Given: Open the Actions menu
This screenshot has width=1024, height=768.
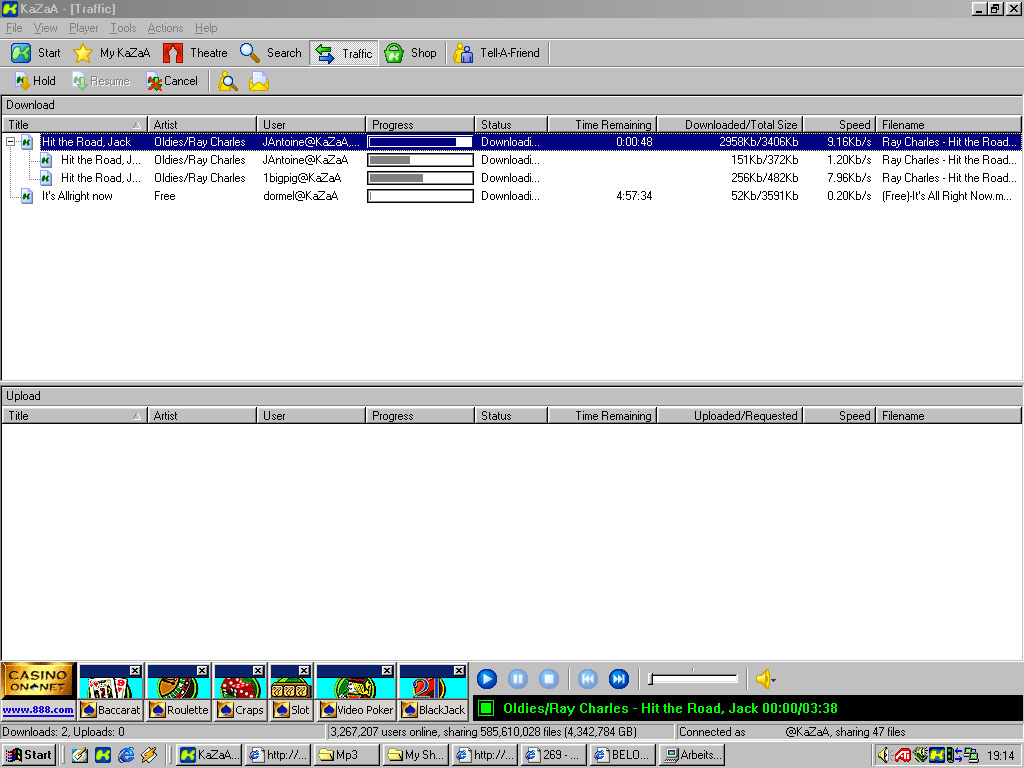Looking at the screenshot, I should (x=165, y=28).
